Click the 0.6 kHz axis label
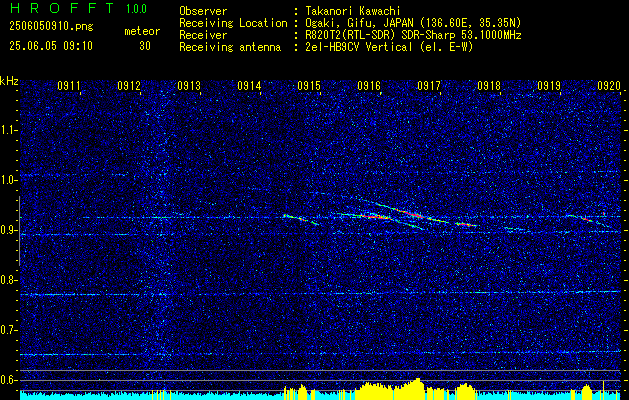The width and height of the screenshot is (629, 400). (x=8, y=380)
